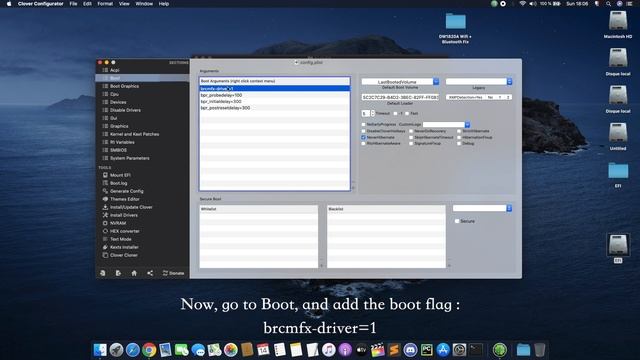Enable the StrictHibernate checkbox
The image size is (640, 360).
click(x=459, y=131)
